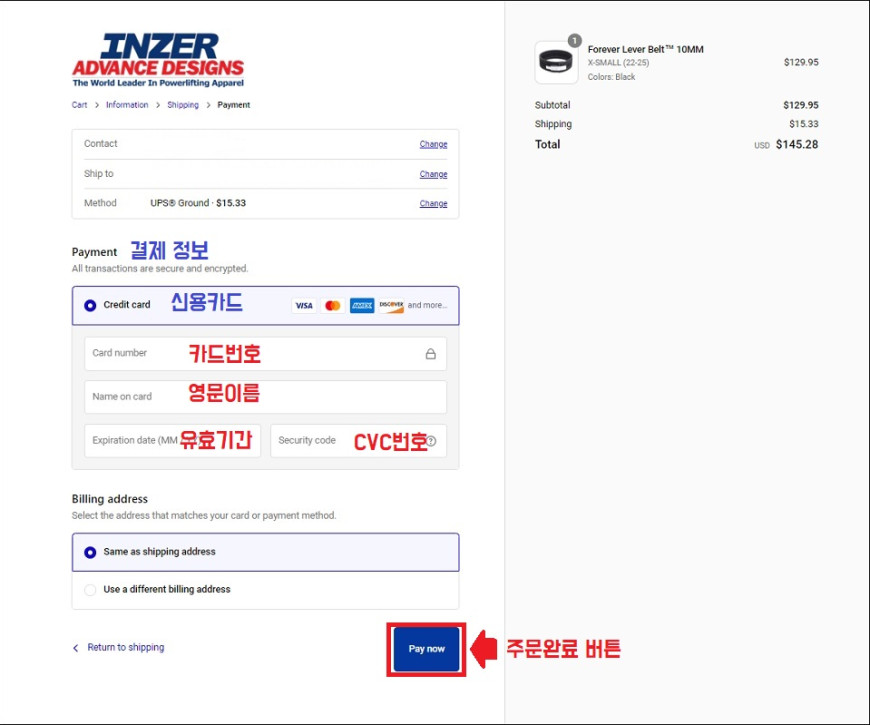This screenshot has height=725, width=870.
Task: Click the lock icon in Card number field
Action: point(431,354)
